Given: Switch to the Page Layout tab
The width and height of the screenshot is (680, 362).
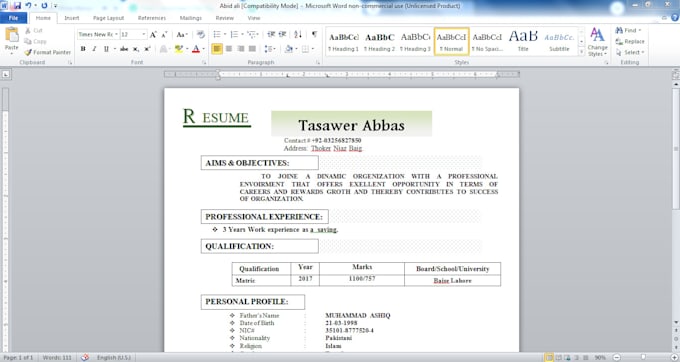Looking at the screenshot, I should point(108,18).
